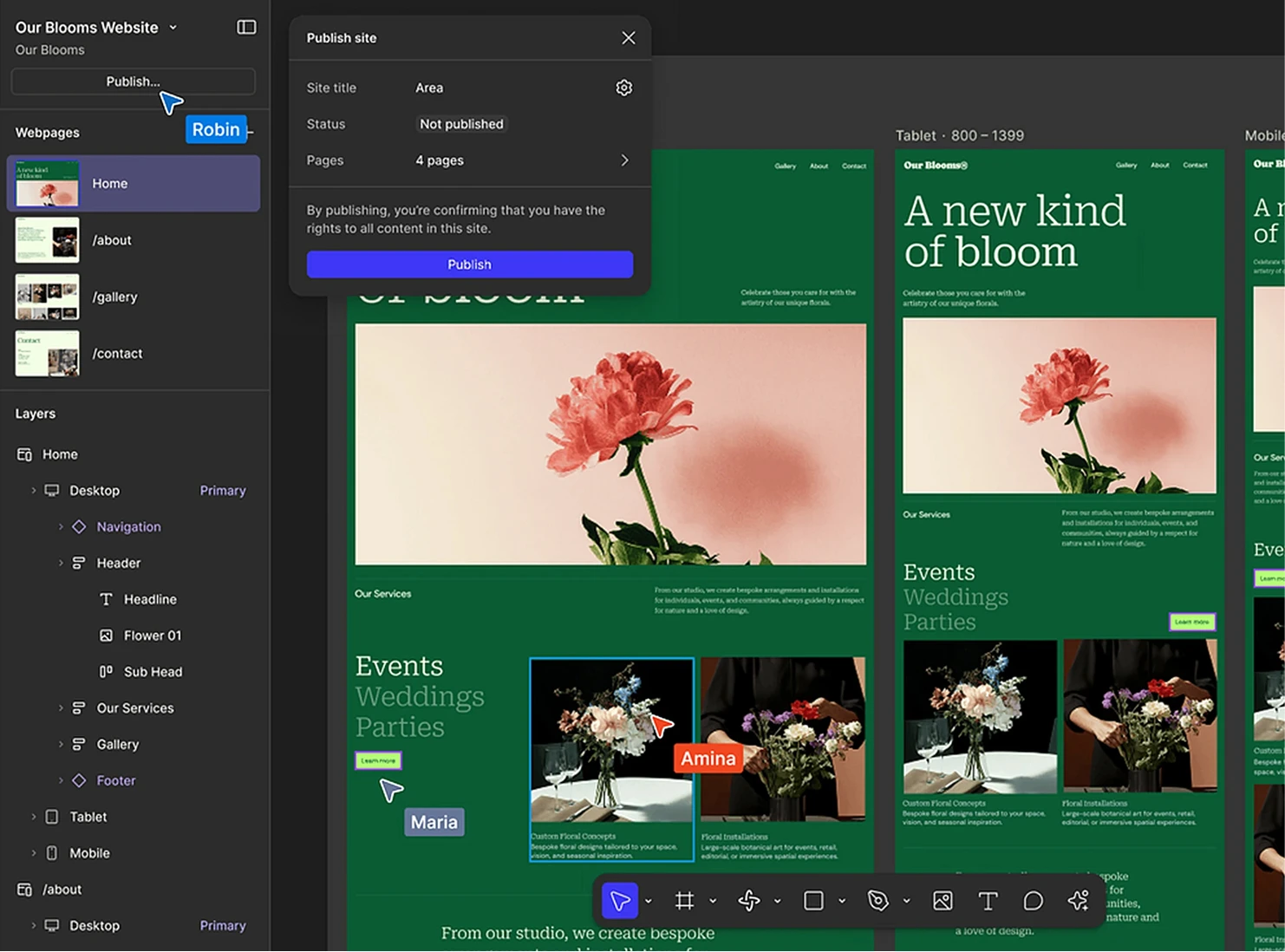
Task: Open Our Blooms Website file dropdown
Action: click(173, 28)
